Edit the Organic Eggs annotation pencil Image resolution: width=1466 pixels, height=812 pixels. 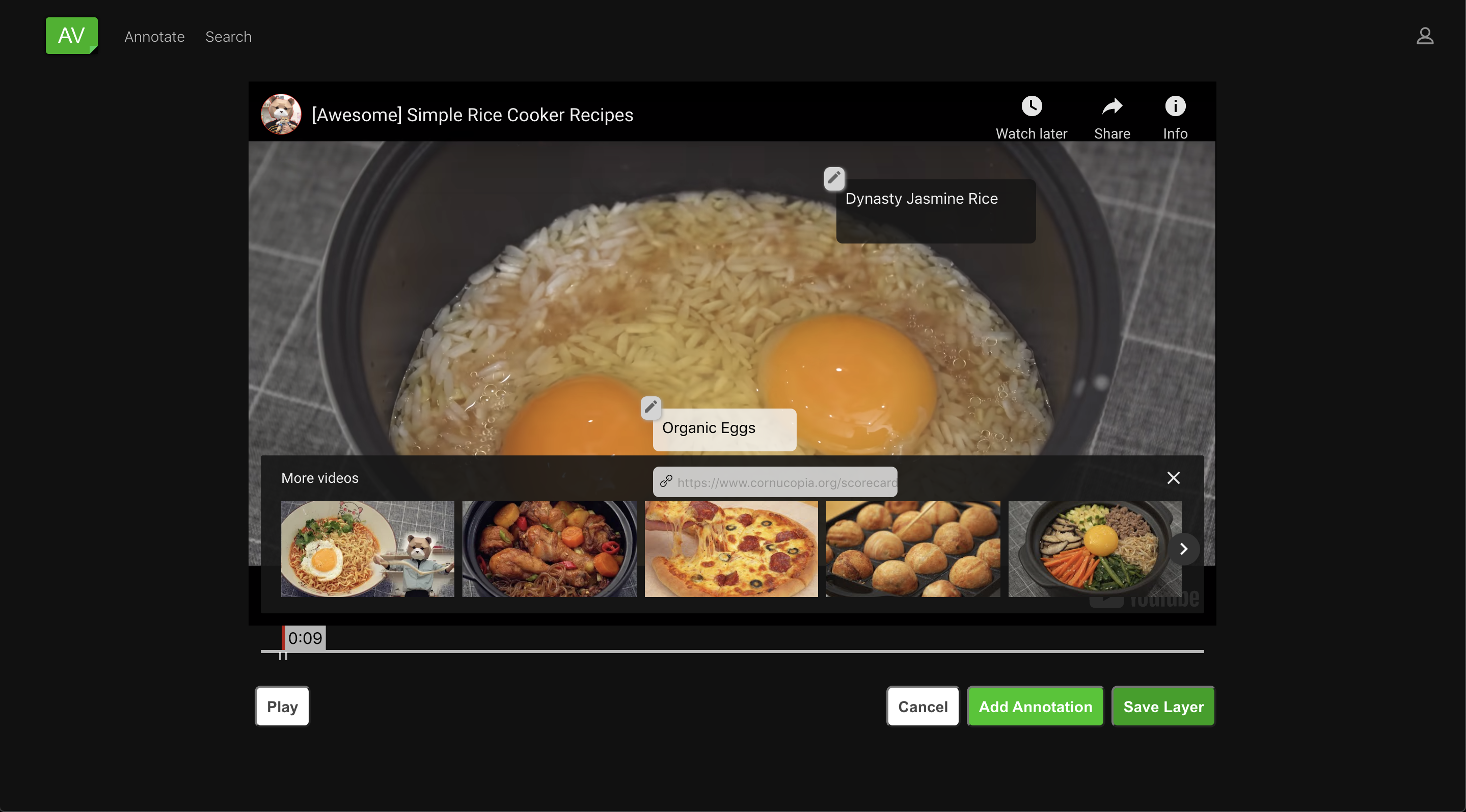tap(650, 408)
